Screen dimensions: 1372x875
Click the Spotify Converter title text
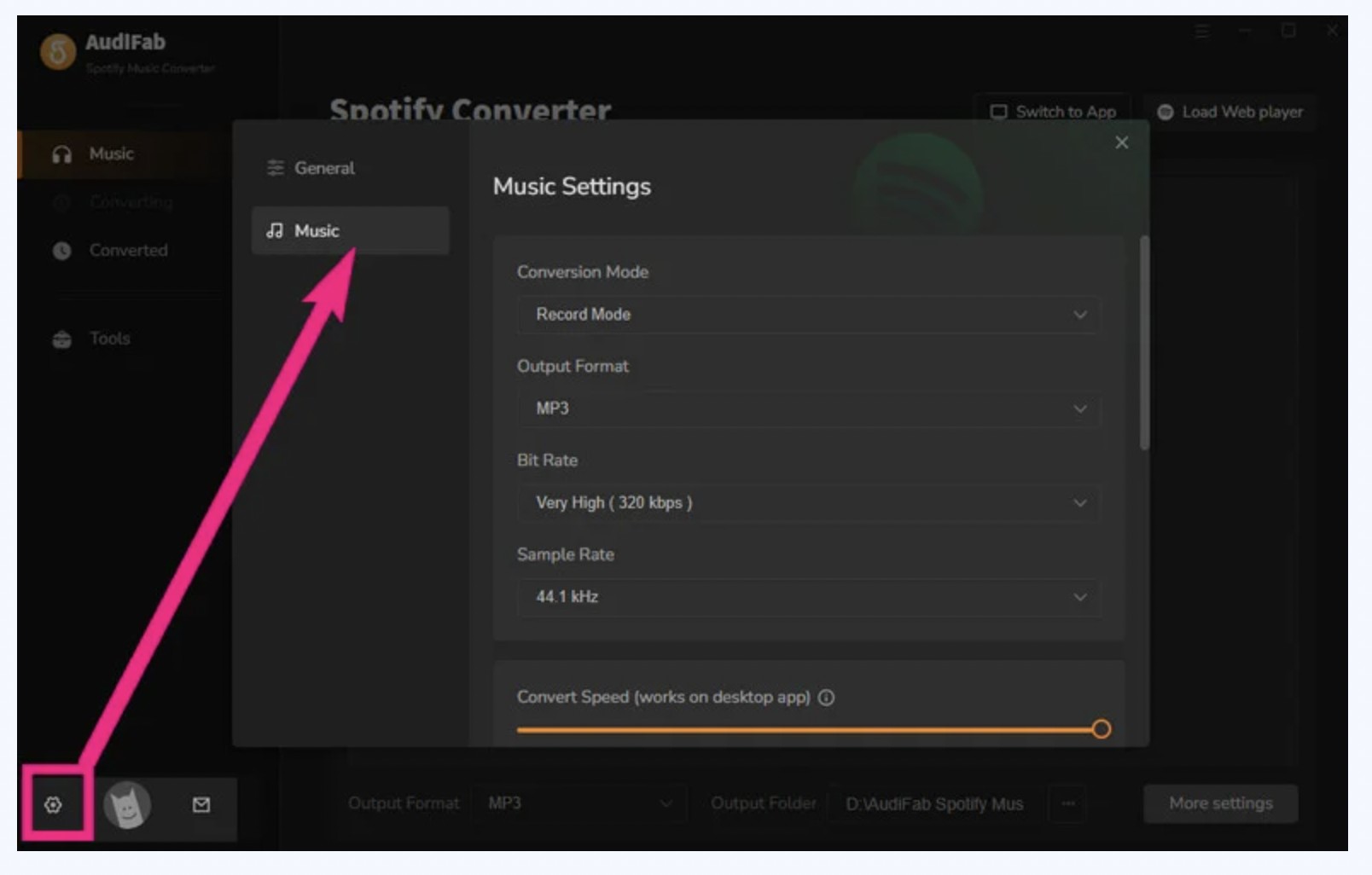470,108
